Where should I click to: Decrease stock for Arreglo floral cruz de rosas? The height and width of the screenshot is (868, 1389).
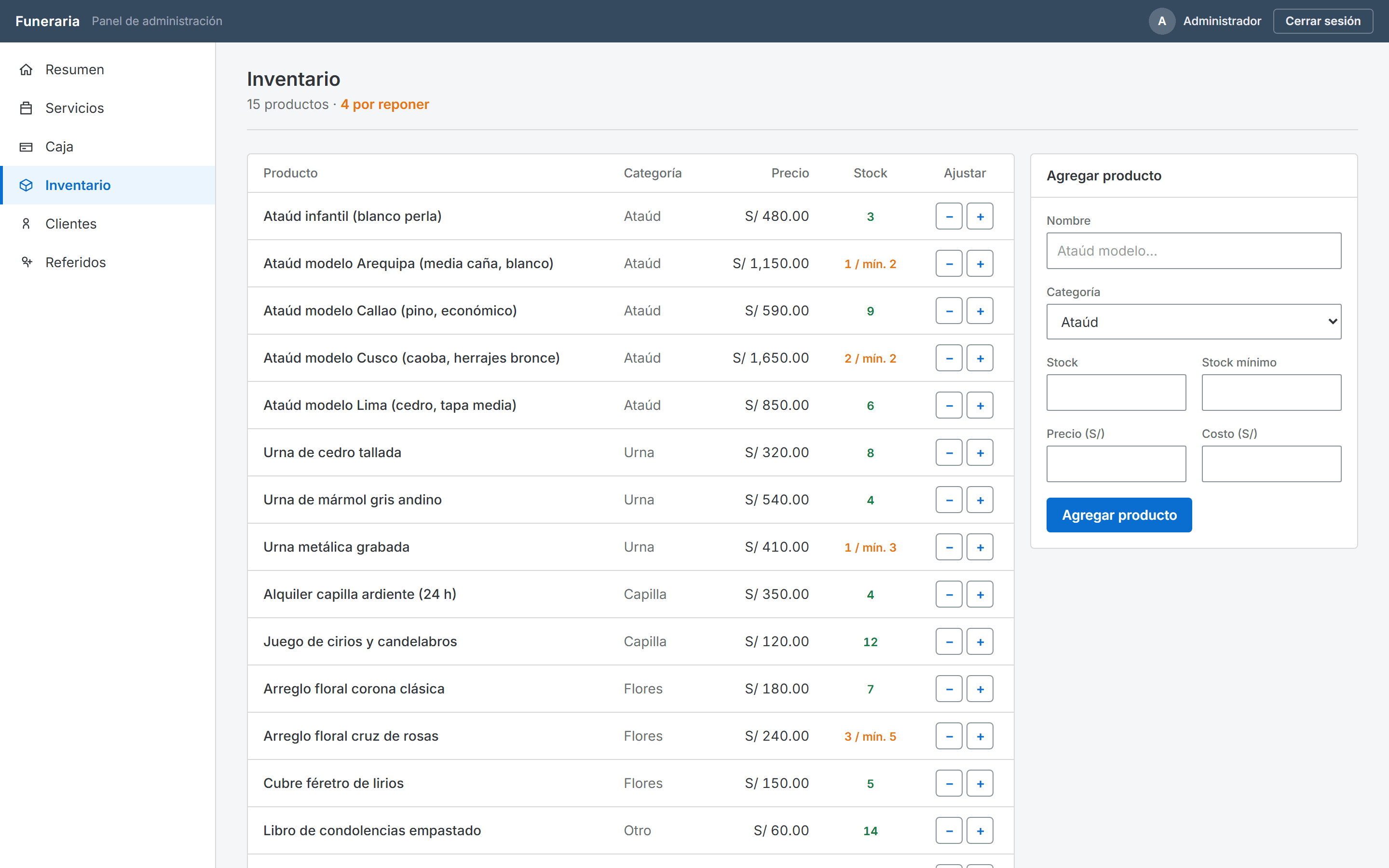click(x=949, y=736)
